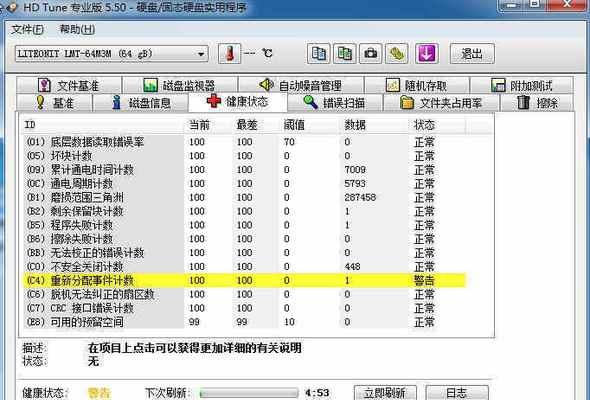Open the 帮助 menu
The height and width of the screenshot is (400, 590).
pyautogui.click(x=77, y=29)
